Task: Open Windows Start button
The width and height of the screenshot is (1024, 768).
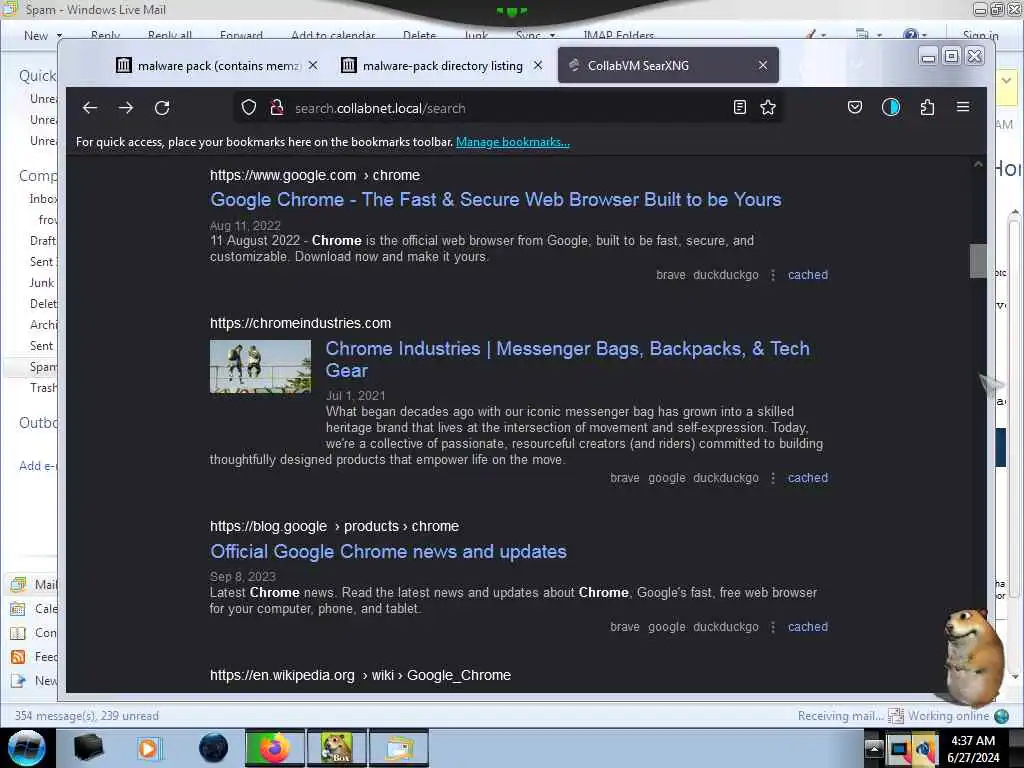Action: pyautogui.click(x=26, y=748)
